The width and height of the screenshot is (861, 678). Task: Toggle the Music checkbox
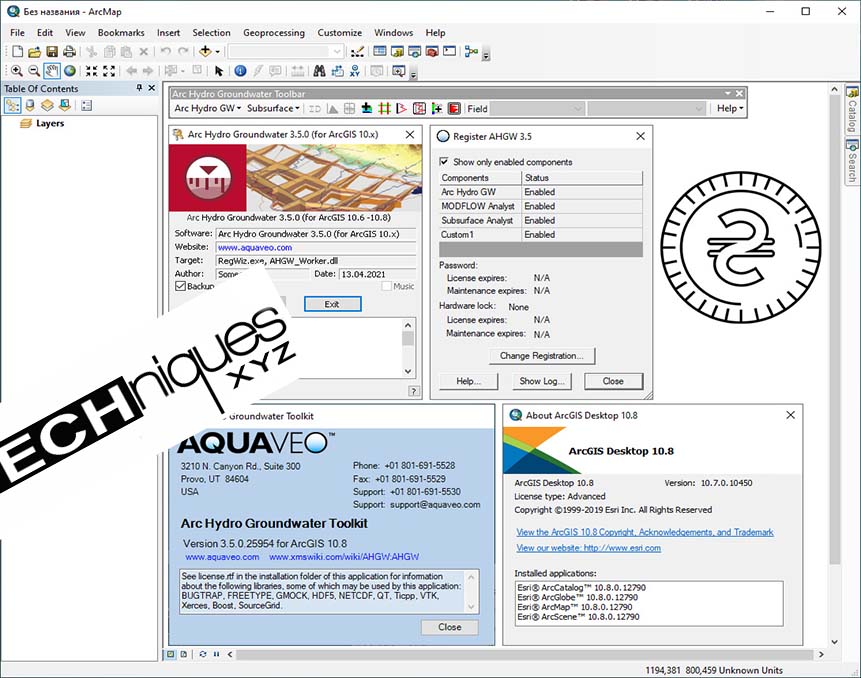tap(386, 286)
